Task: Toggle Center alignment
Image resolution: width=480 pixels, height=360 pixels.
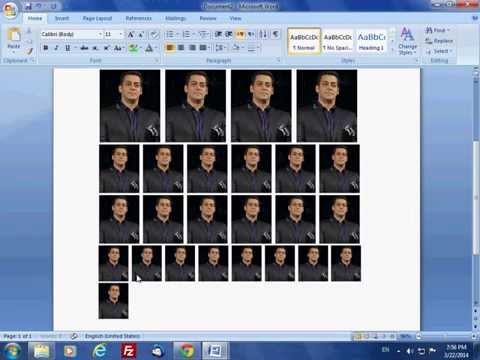Action: pyautogui.click(x=181, y=48)
